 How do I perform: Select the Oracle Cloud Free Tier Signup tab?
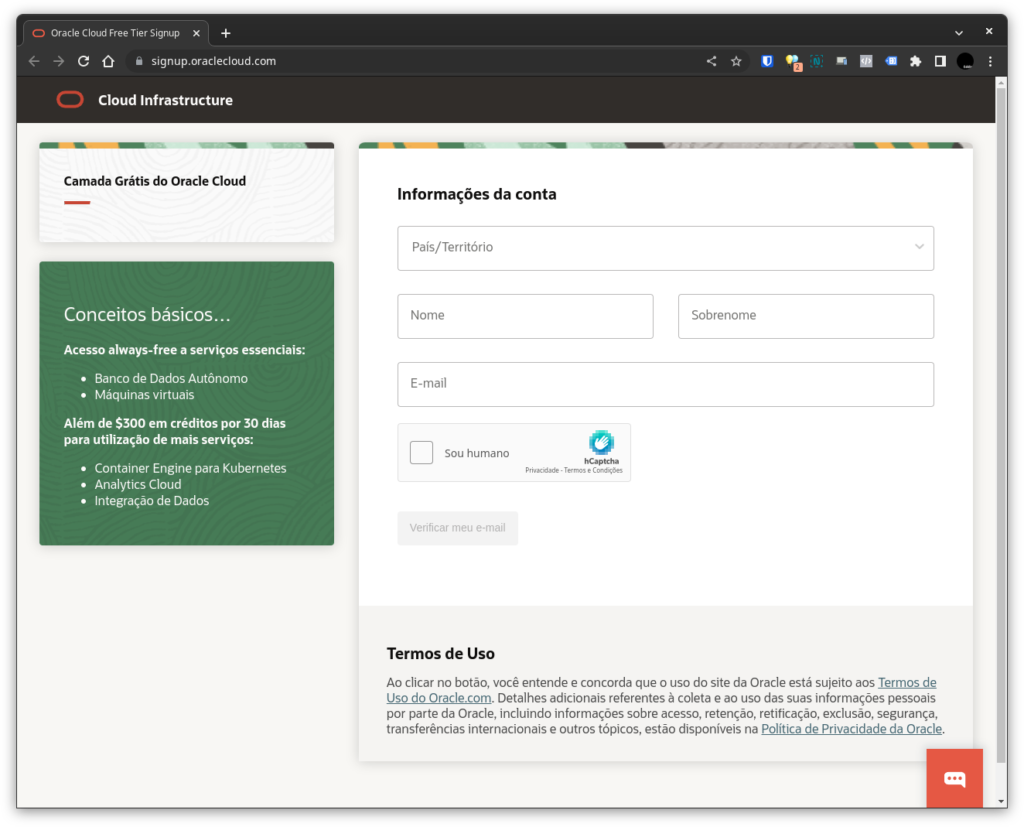[x=116, y=33]
